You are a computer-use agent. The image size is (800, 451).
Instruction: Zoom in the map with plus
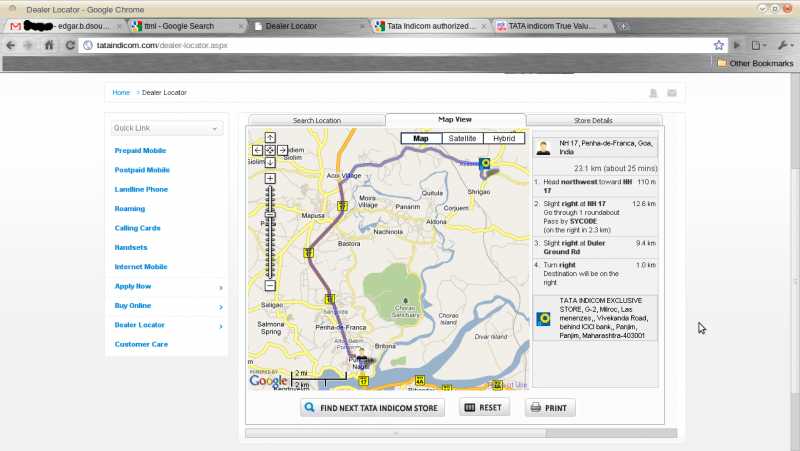pyautogui.click(x=270, y=178)
